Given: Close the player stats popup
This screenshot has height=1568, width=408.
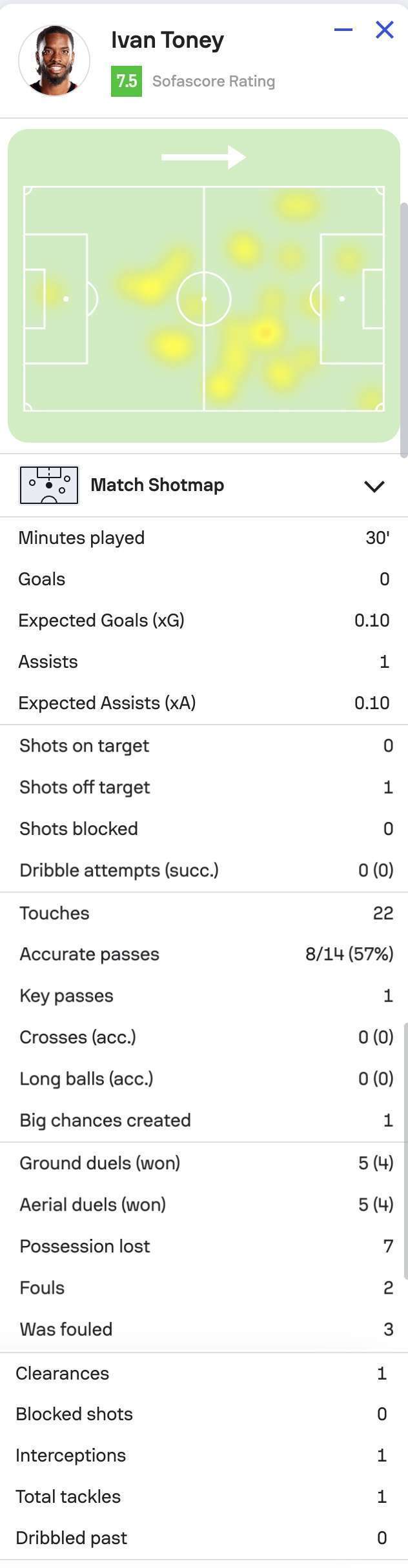Looking at the screenshot, I should 385,30.
